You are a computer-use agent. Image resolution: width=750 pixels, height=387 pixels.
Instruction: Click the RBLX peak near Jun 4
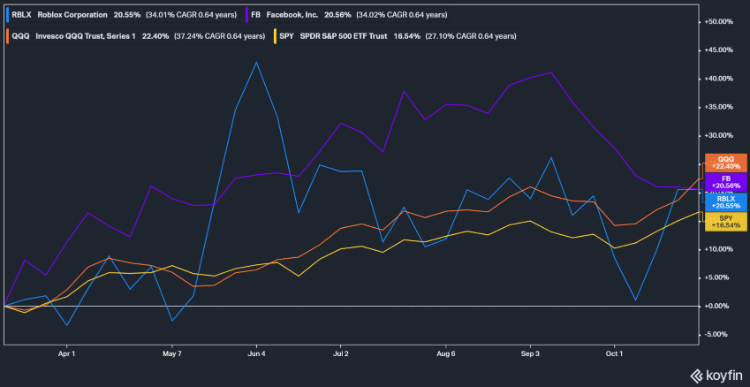(x=256, y=62)
